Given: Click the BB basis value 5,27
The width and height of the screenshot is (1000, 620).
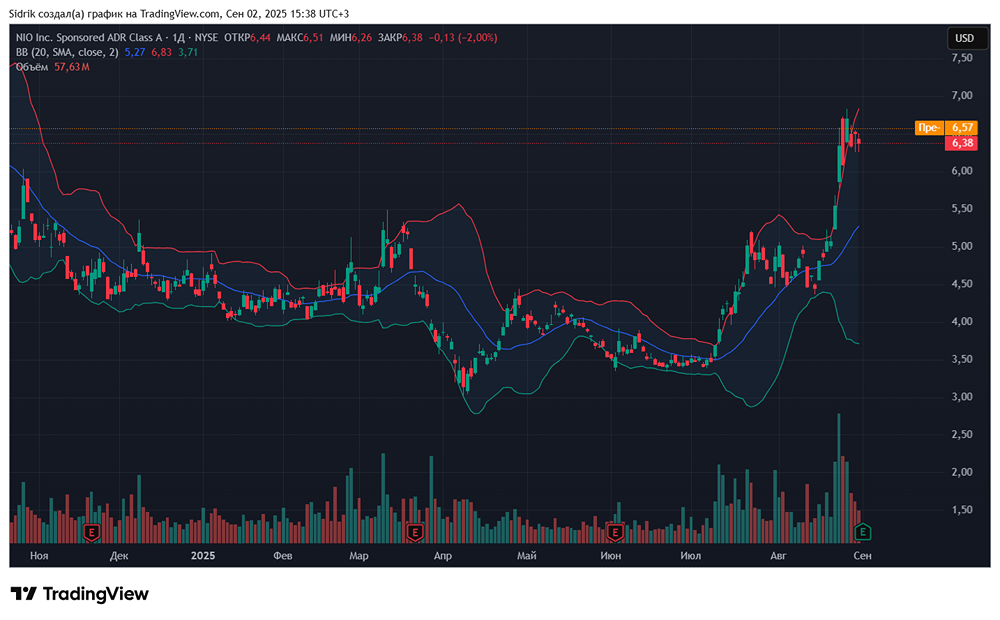Looking at the screenshot, I should 135,52.
